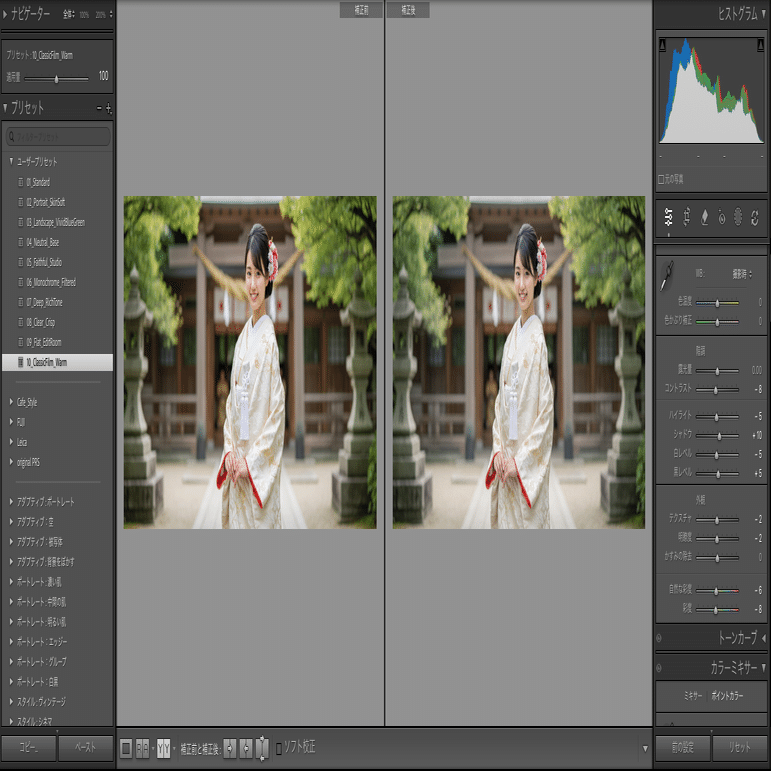Select the before photo in compare view
The width and height of the screenshot is (771, 771).
point(250,363)
